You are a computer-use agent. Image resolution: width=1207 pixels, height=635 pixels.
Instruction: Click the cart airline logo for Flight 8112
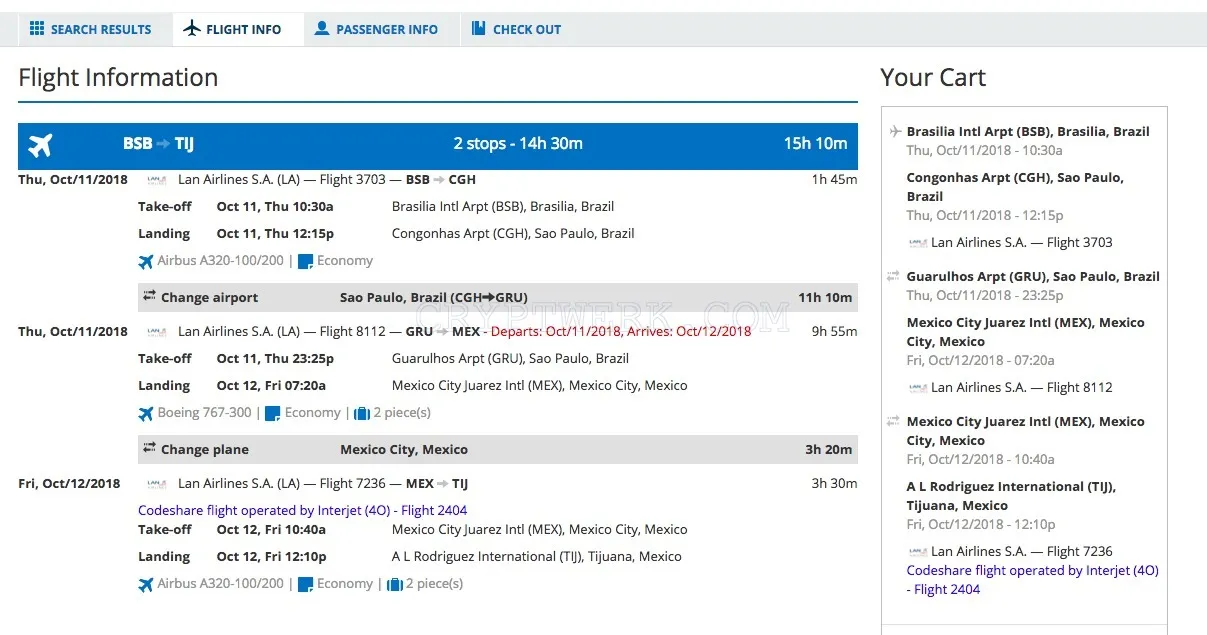click(917, 388)
